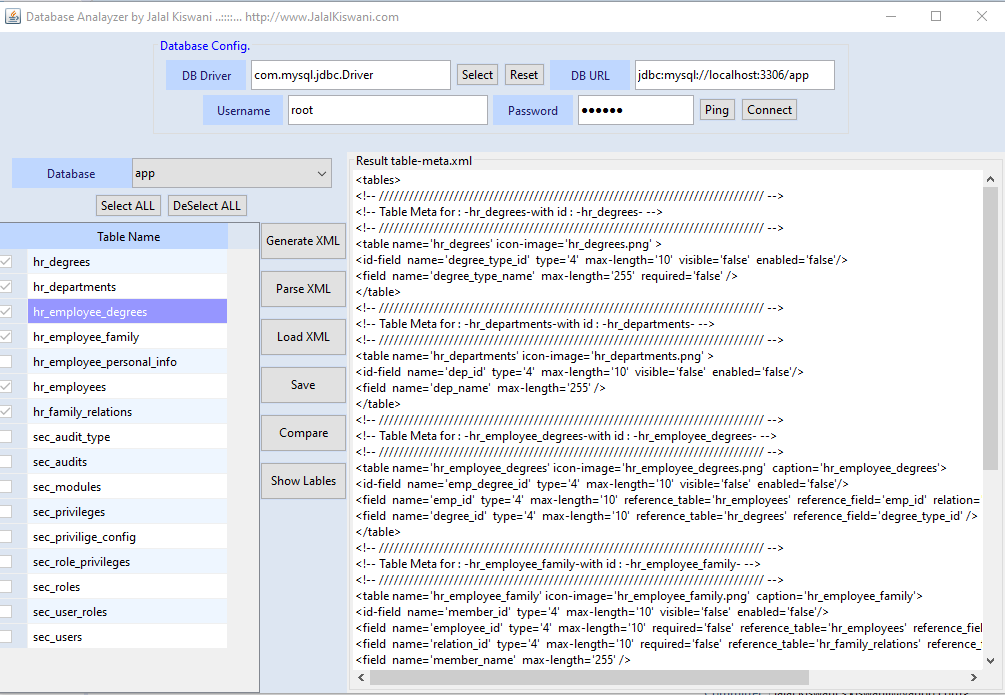Connect to the database
Image resolution: width=1005 pixels, height=695 pixels.
click(769, 110)
